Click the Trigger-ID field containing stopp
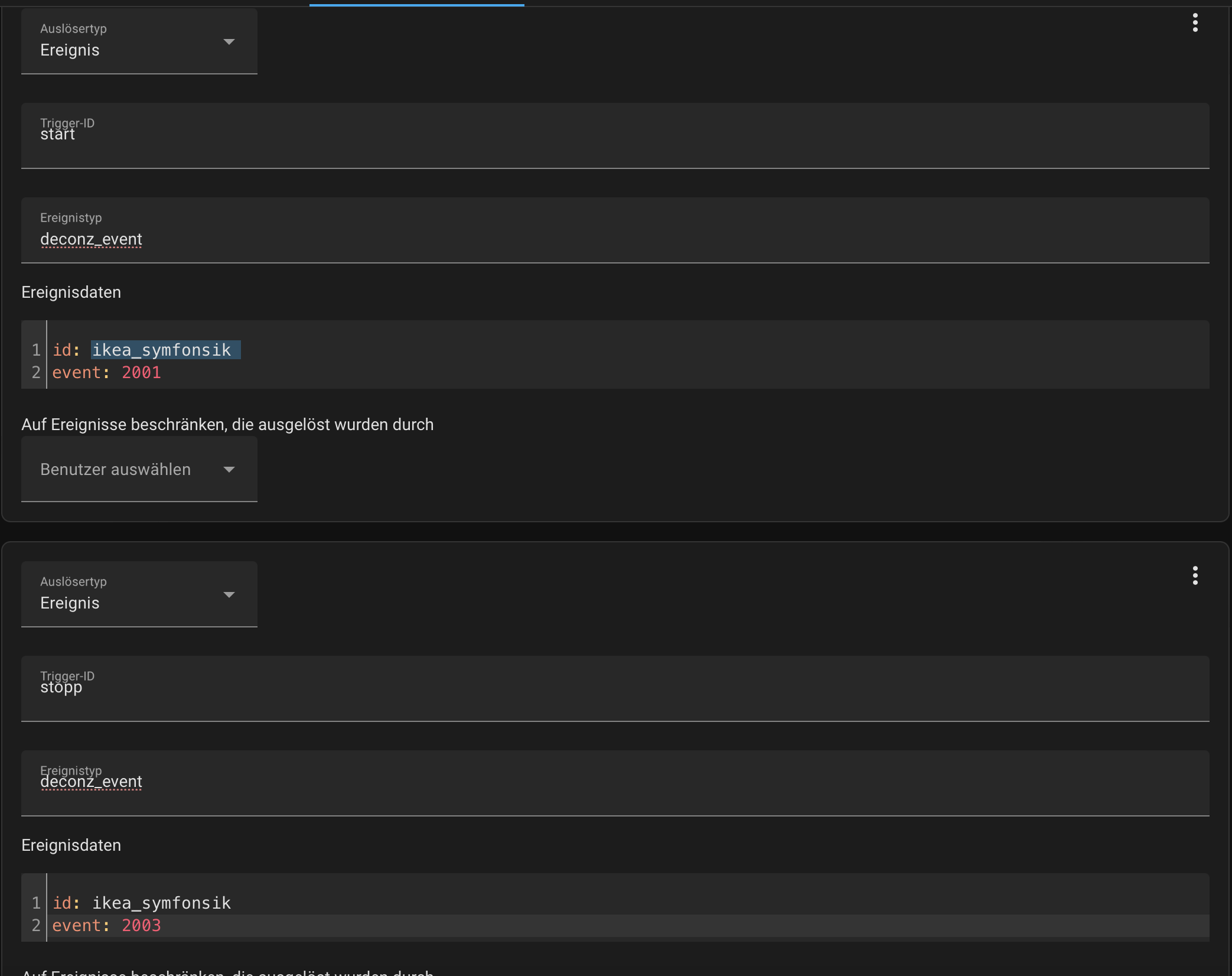Image resolution: width=1232 pixels, height=976 pixels. pos(615,689)
